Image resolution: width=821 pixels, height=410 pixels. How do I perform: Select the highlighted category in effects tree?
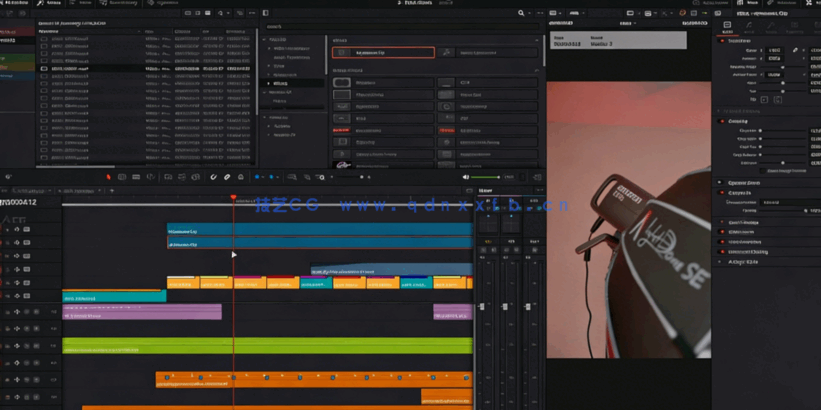[x=293, y=83]
